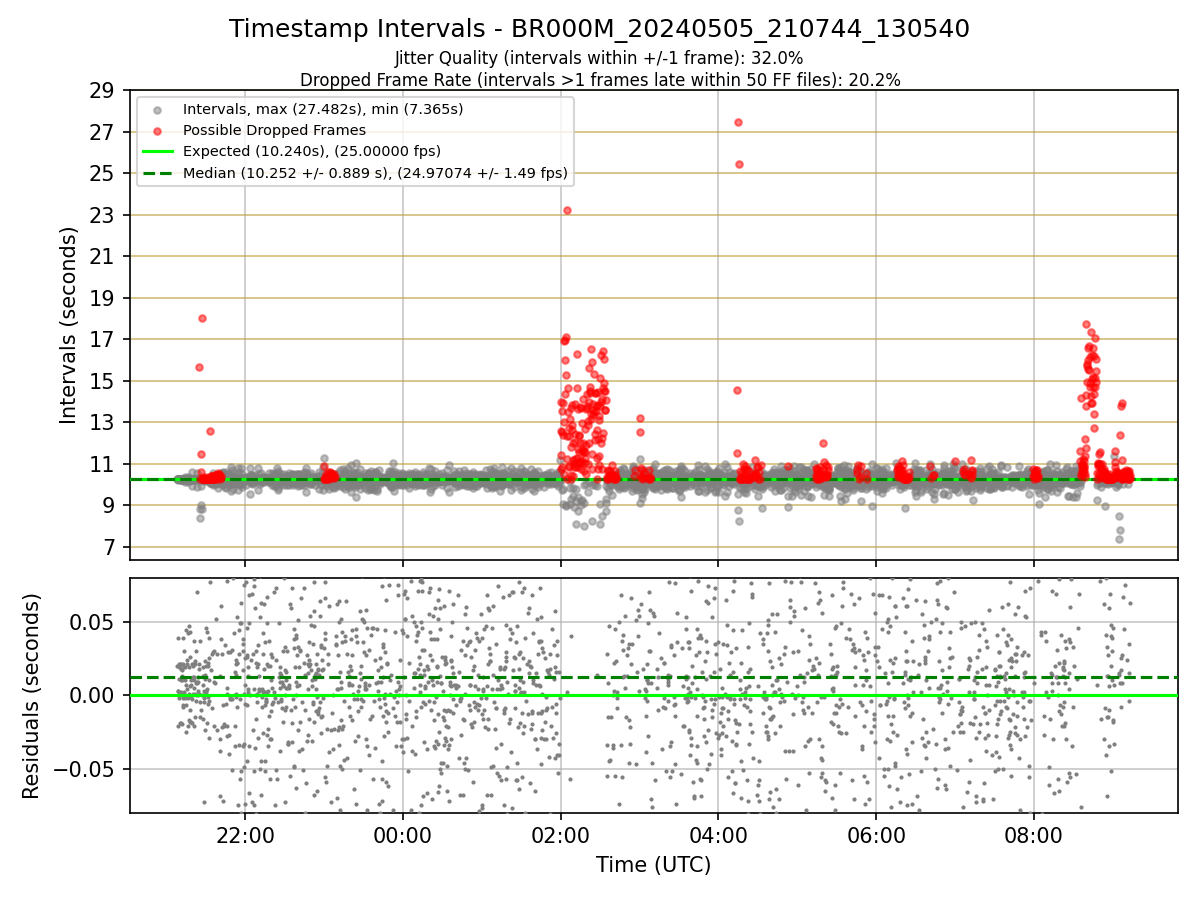This screenshot has width=1200, height=900.
Task: Click the red point at 18 seconds before 22:00
Action: click(202, 318)
